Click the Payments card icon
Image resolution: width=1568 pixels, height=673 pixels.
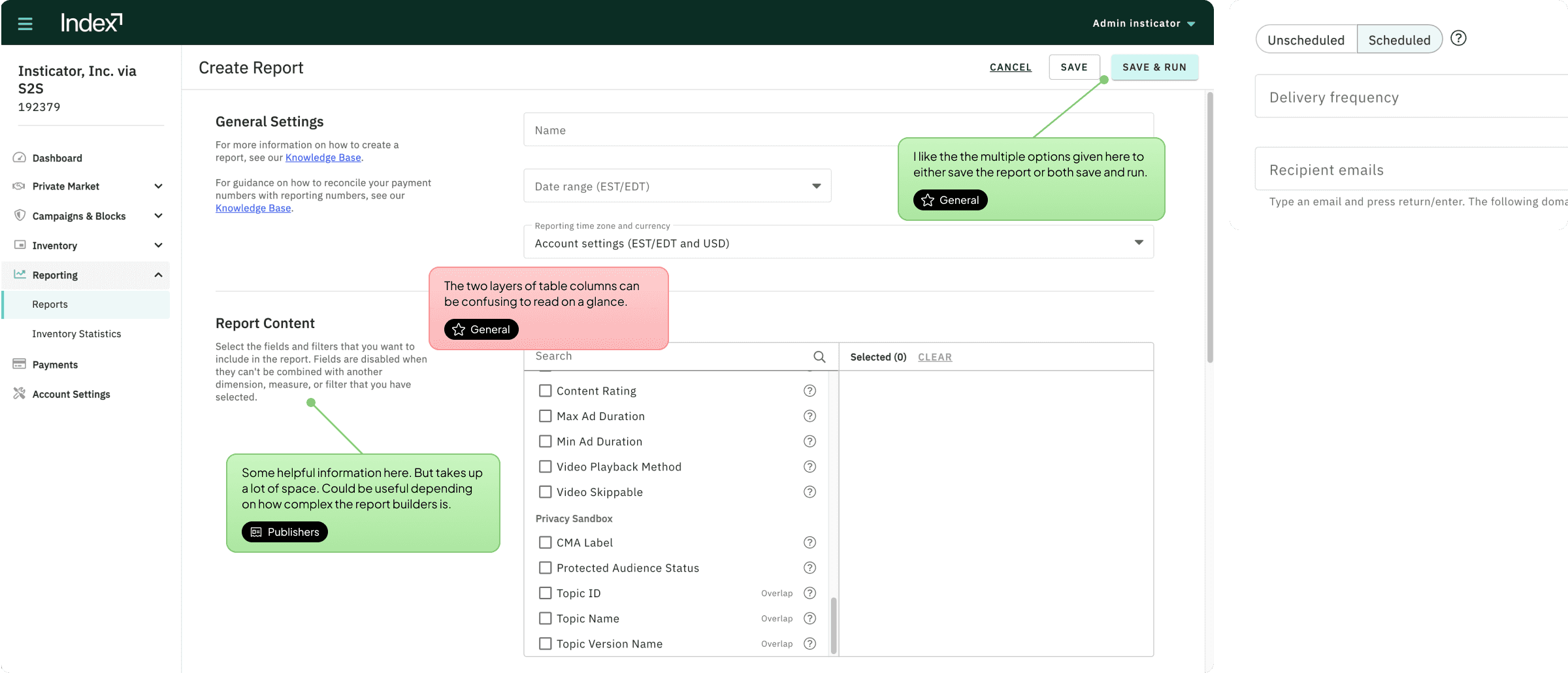20,364
